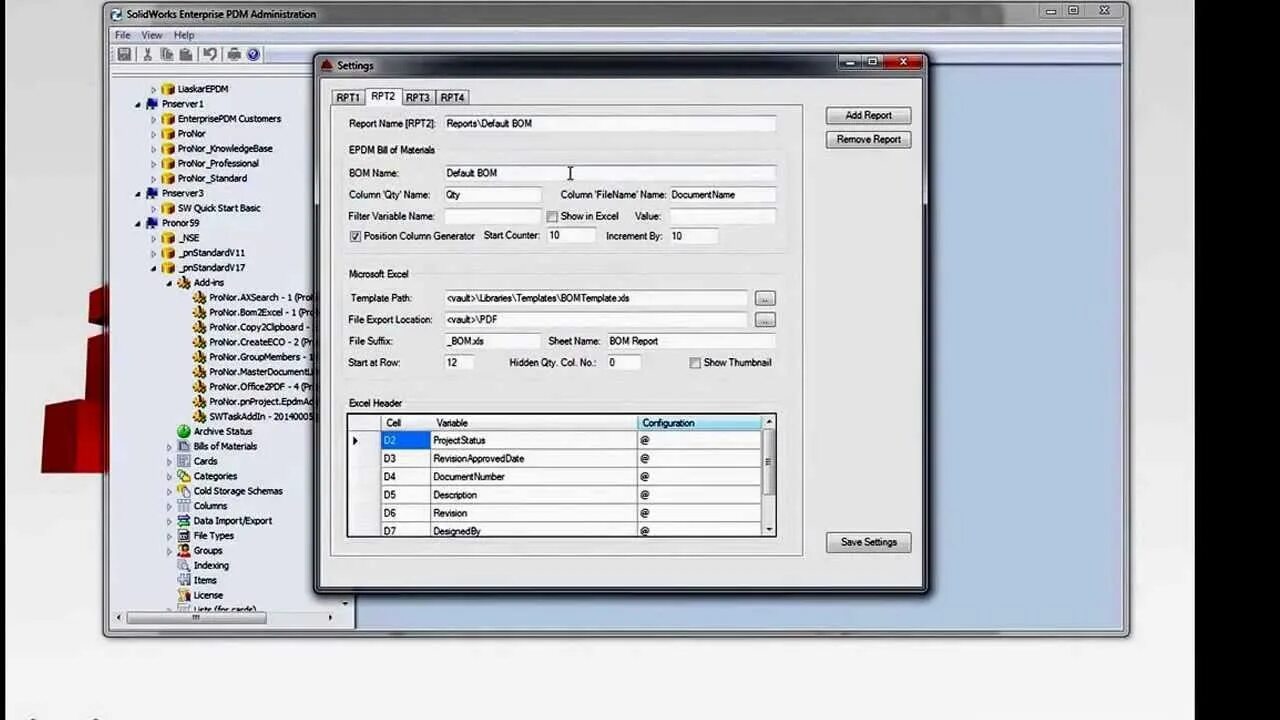
Task: Uncheck Position Column Generator checkbox
Action: (355, 236)
